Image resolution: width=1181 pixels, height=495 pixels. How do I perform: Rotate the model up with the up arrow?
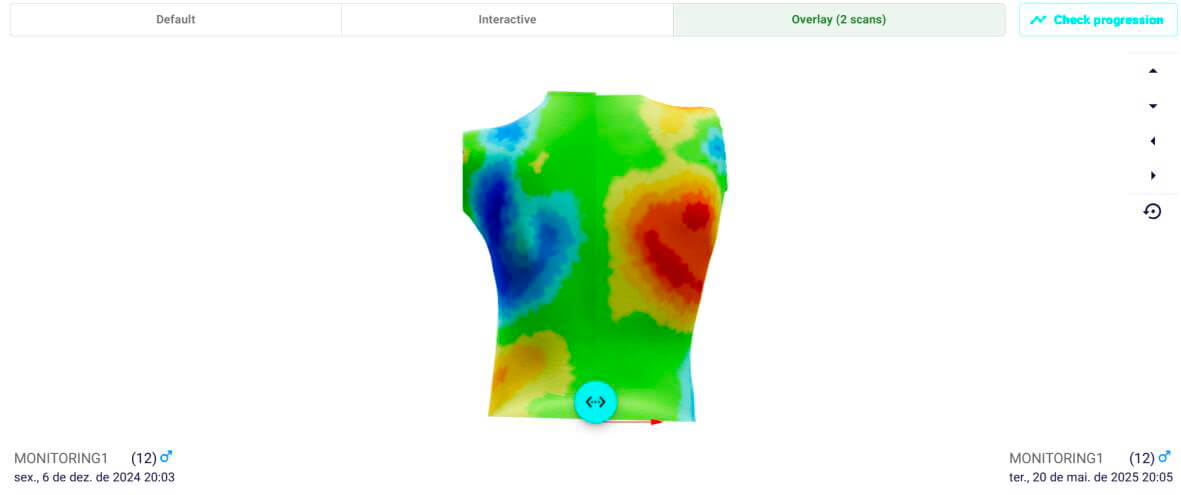1153,71
